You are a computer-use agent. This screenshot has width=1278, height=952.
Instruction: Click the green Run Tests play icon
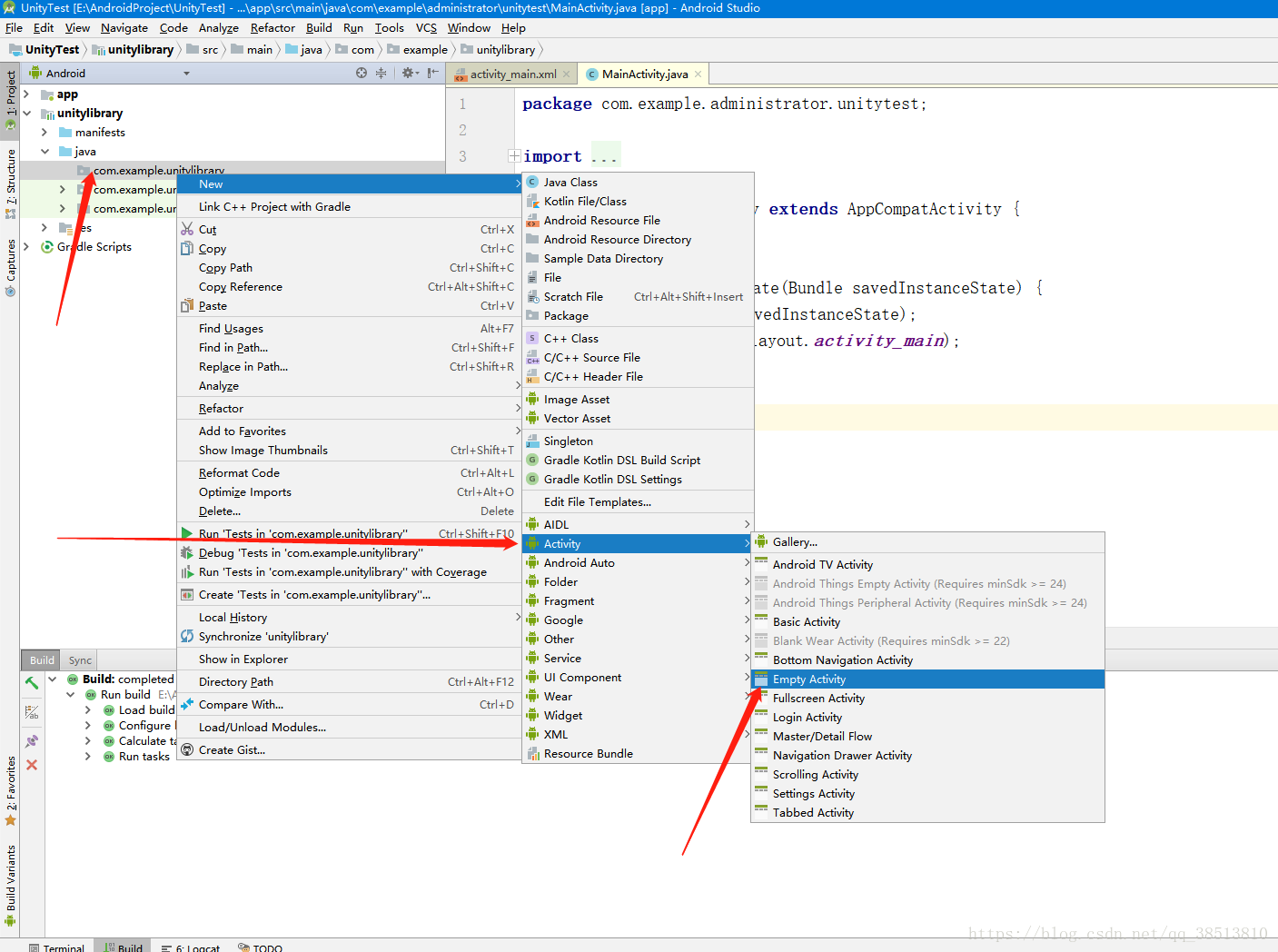click(187, 533)
